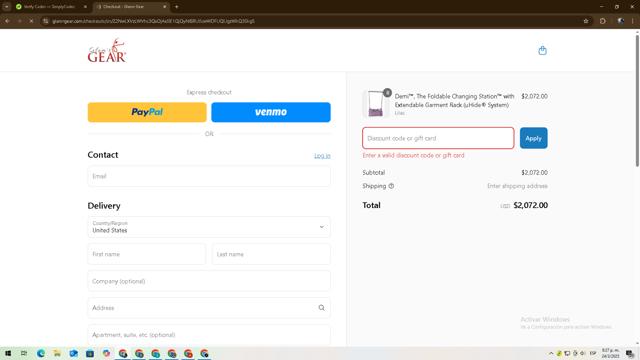Click the Glam'r Gear logo
Image resolution: width=640 pixels, height=360 pixels.
(x=107, y=51)
